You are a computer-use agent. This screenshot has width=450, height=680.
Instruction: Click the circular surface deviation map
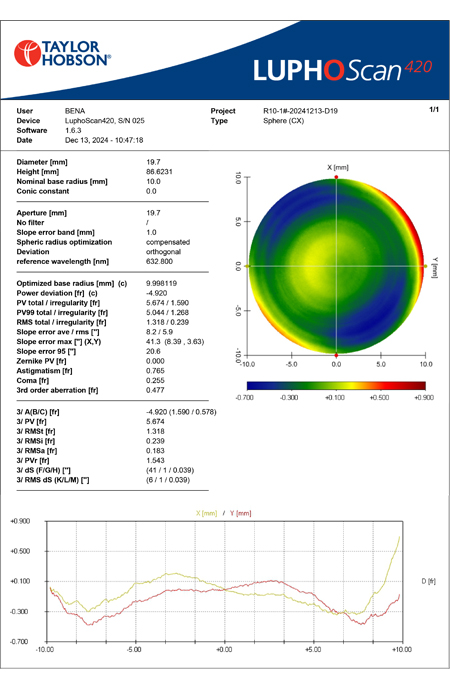pyautogui.click(x=336, y=266)
